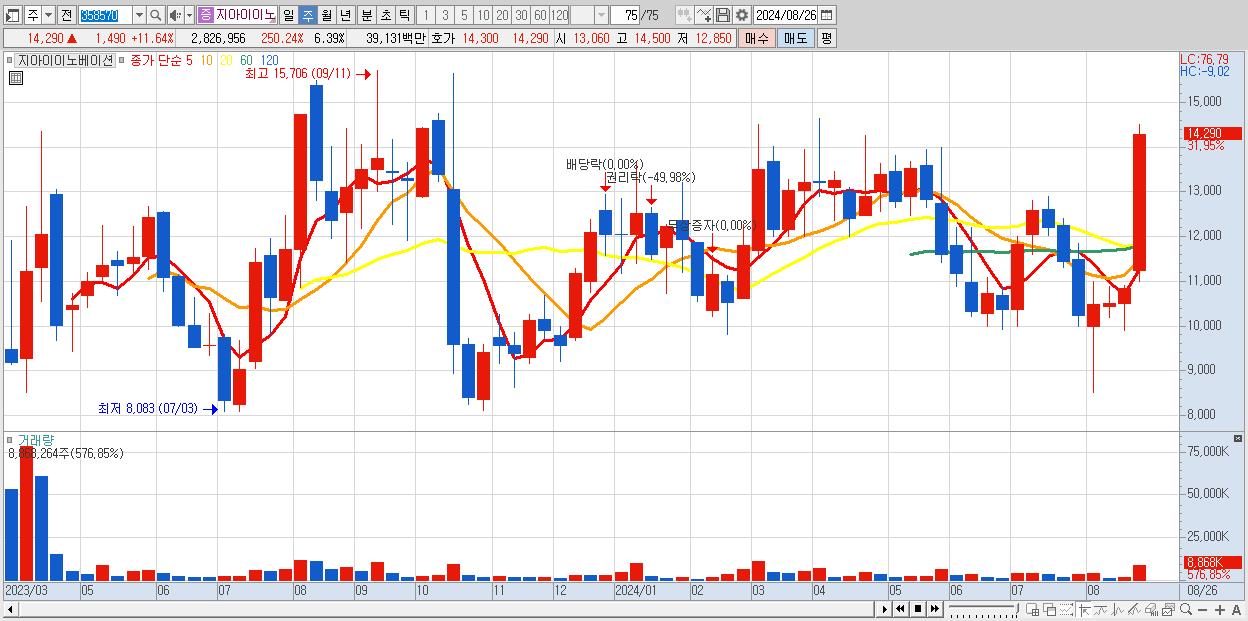The width and height of the screenshot is (1248, 621).
Task: Click the chart layout icon at far left
Action: tap(13, 15)
